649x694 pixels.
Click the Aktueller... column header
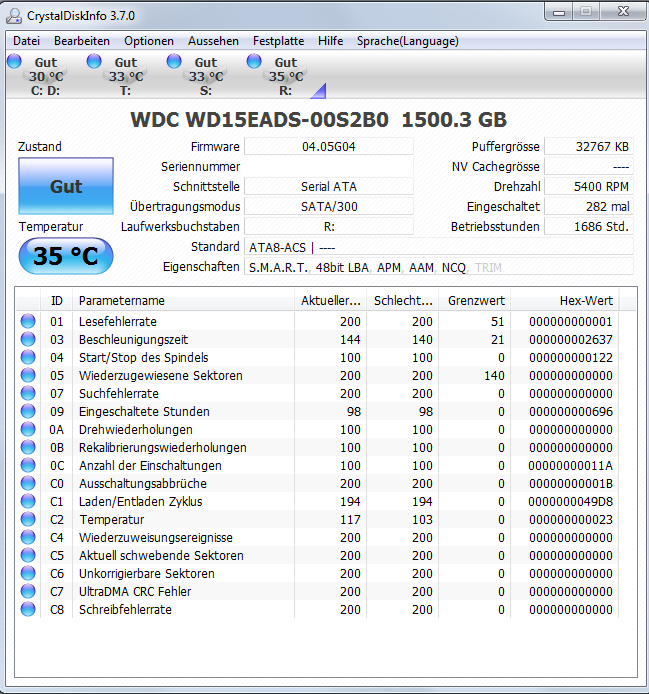tap(331, 301)
